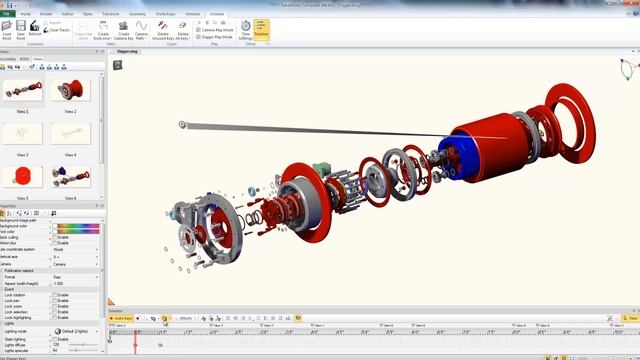Click the magnifier icon in Views toolbar

10,67
